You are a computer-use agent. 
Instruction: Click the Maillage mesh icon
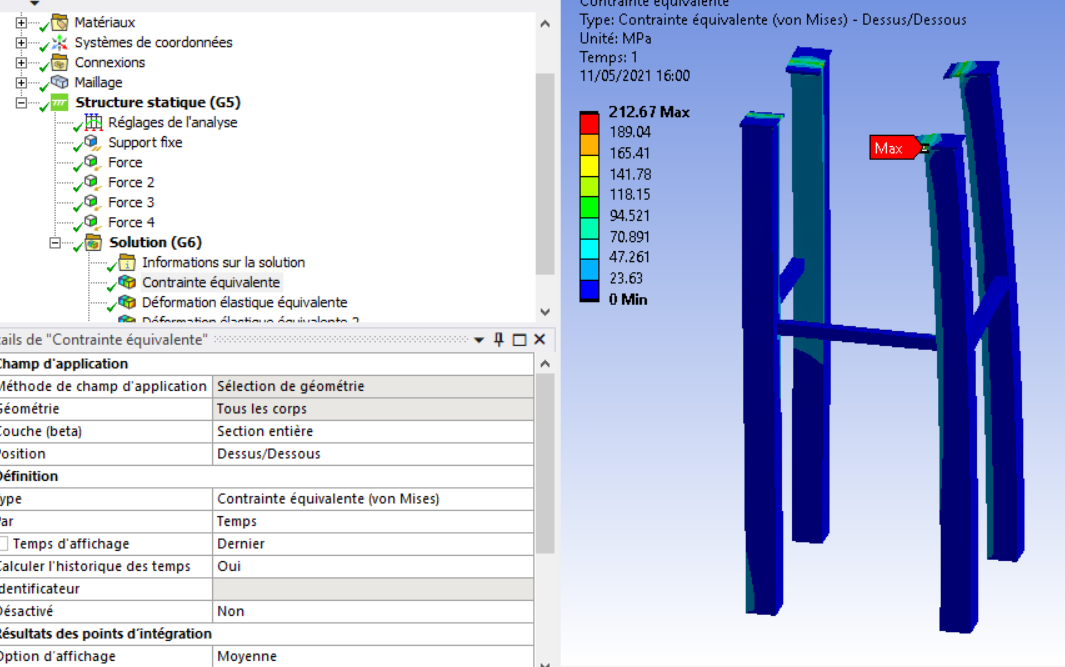[61, 82]
